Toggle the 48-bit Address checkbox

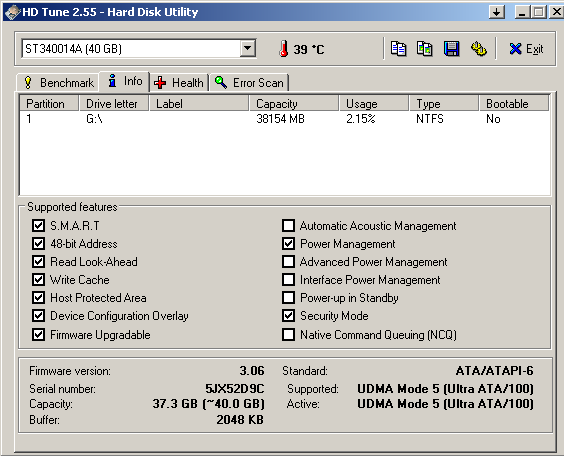click(38, 243)
